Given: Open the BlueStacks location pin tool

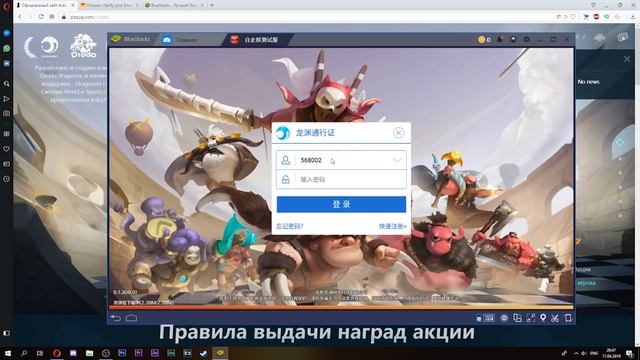Looking at the screenshot, I should (x=543, y=318).
